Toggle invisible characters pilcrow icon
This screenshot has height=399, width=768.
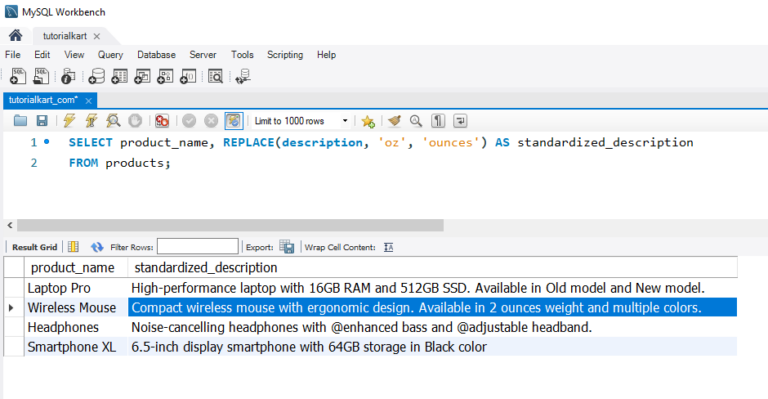(x=438, y=120)
